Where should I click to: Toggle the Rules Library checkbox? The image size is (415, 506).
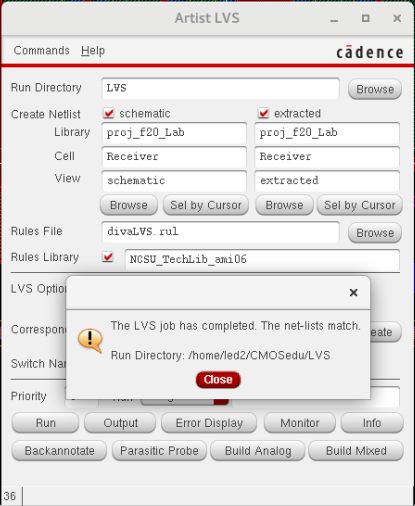(108, 257)
